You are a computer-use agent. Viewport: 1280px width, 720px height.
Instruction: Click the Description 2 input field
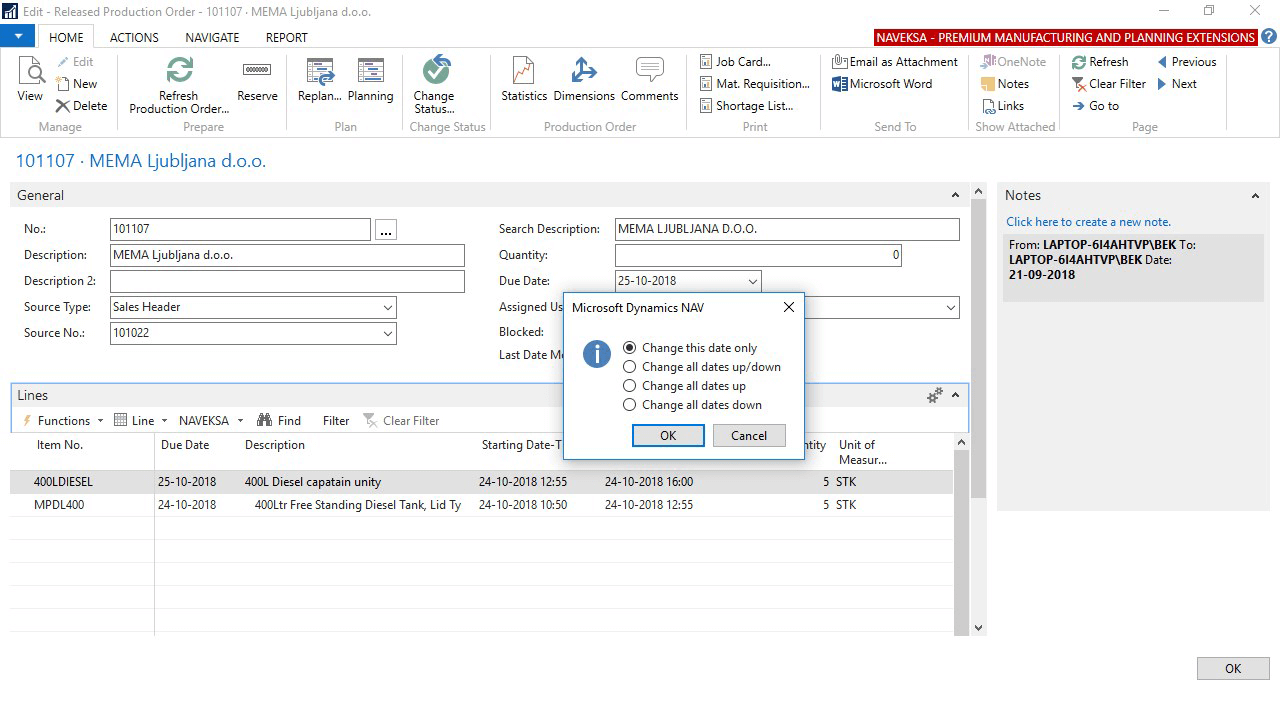pos(287,282)
